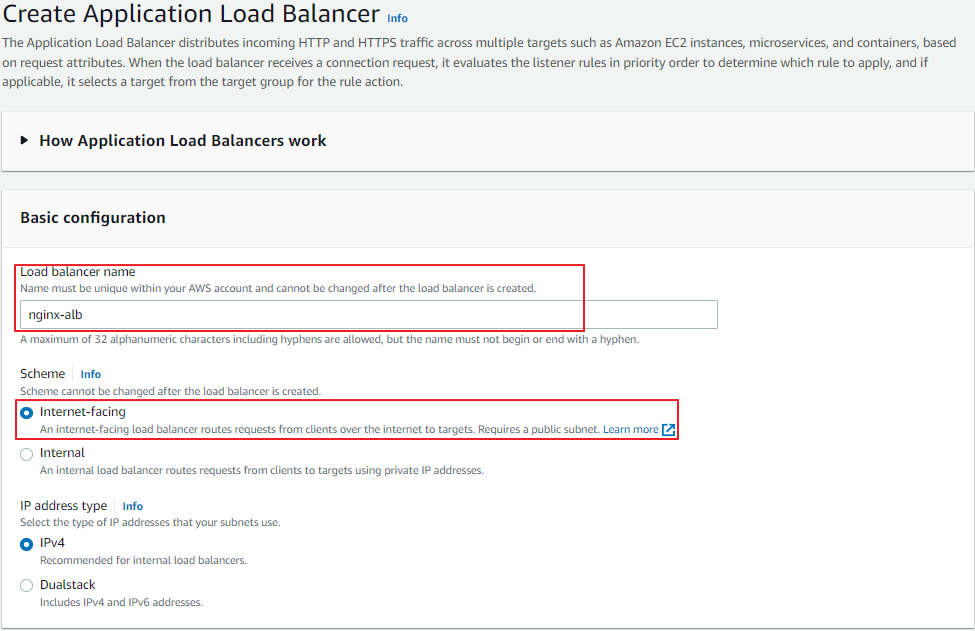Screen dimensions: 975x631
Task: Click 'Recommended for internal load balancers.' text
Action: (143, 560)
